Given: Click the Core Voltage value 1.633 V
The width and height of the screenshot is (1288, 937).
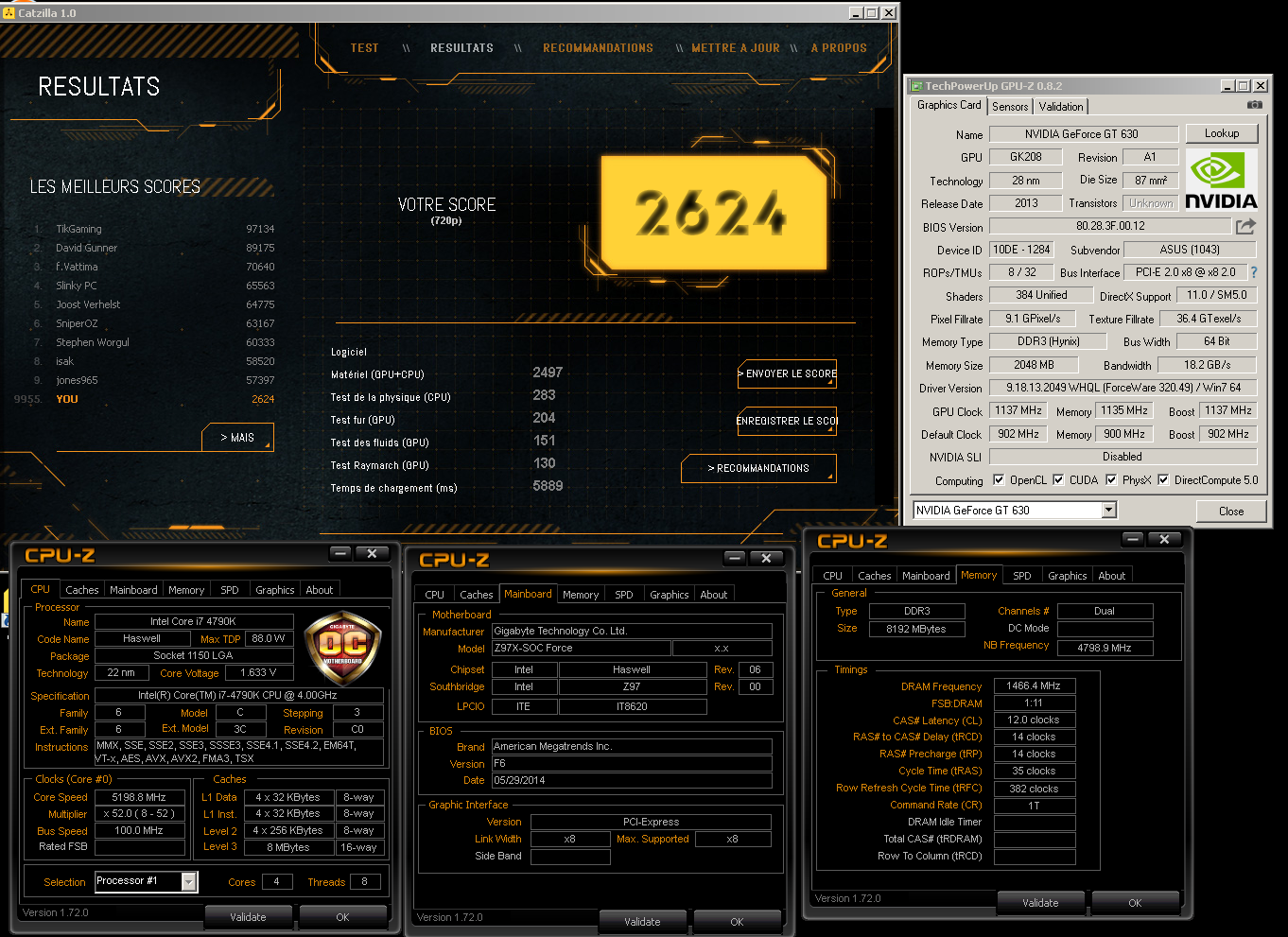Looking at the screenshot, I should [258, 673].
